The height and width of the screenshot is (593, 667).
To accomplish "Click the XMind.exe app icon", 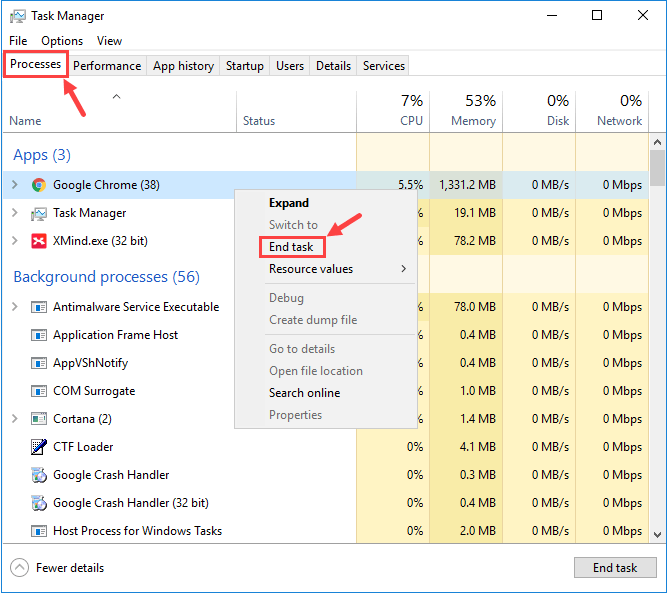I will (39, 241).
